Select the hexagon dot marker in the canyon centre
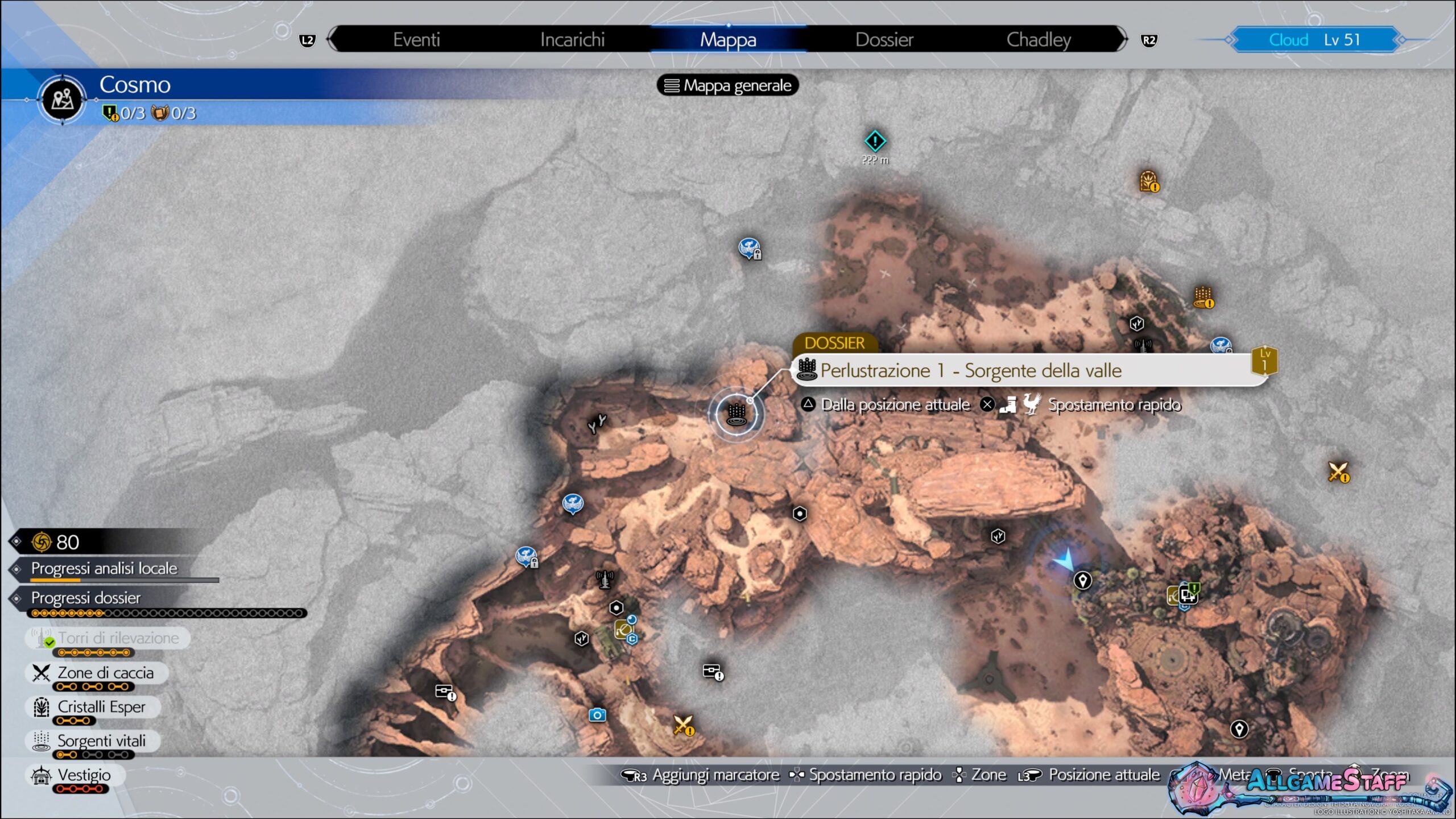The image size is (1456, 819). coord(800,514)
